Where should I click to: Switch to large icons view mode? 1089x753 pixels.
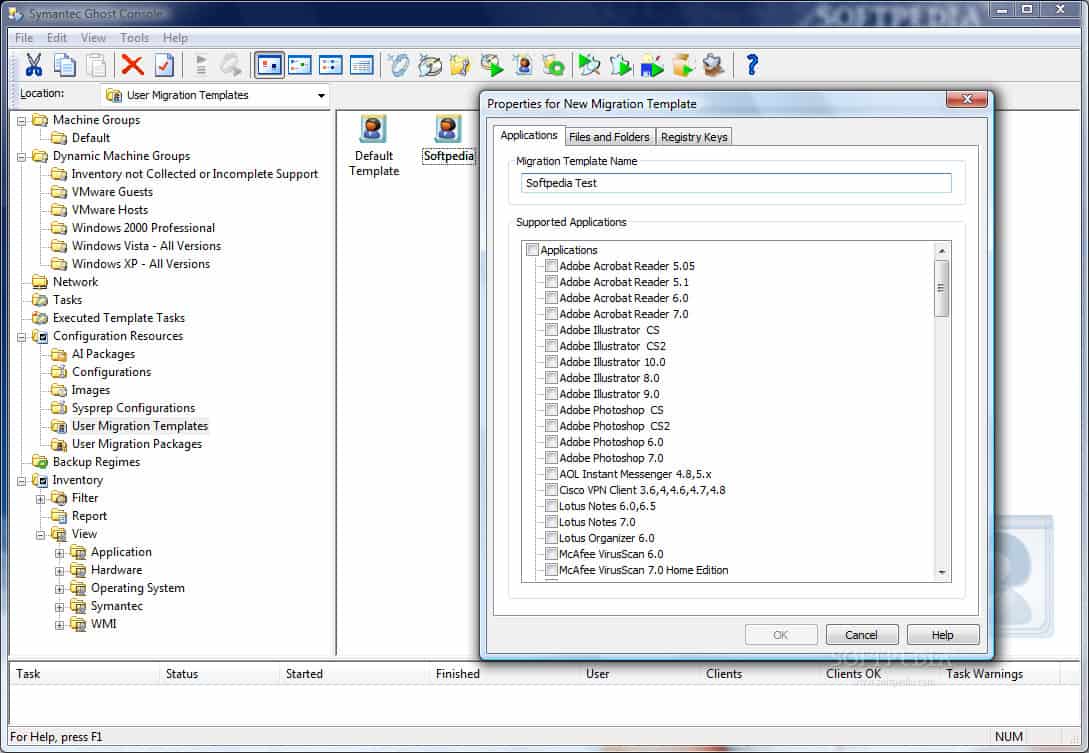coord(269,65)
